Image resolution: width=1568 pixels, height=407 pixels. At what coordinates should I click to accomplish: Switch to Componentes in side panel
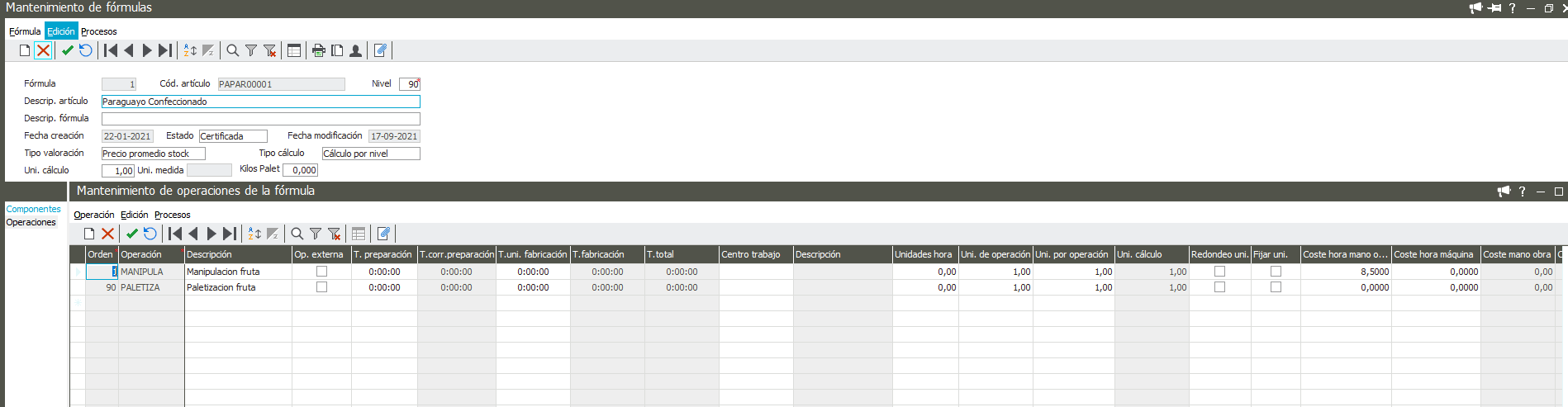[x=34, y=209]
